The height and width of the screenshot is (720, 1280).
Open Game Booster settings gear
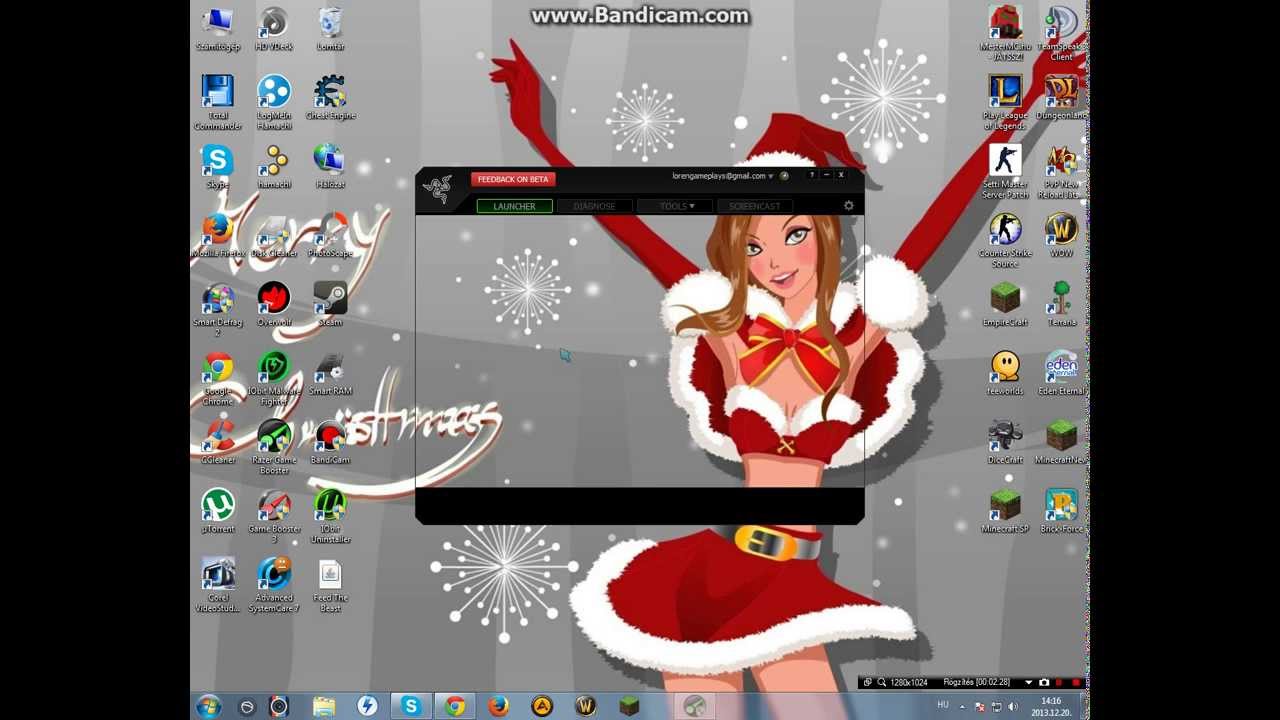tap(849, 206)
